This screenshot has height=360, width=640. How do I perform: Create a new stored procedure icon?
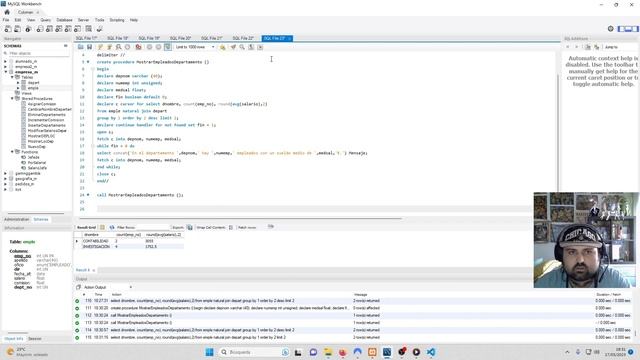pos(68,29)
